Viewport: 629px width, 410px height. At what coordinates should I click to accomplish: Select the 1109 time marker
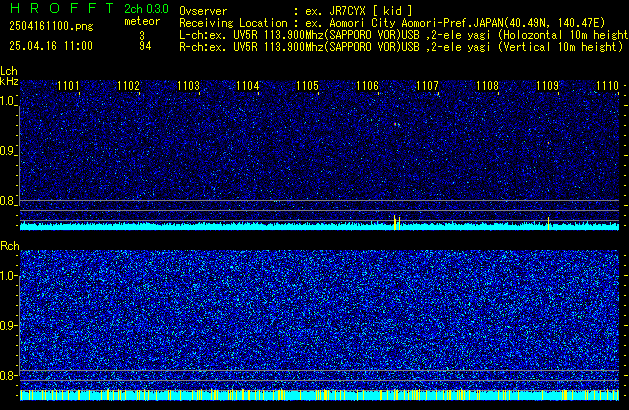[547, 86]
